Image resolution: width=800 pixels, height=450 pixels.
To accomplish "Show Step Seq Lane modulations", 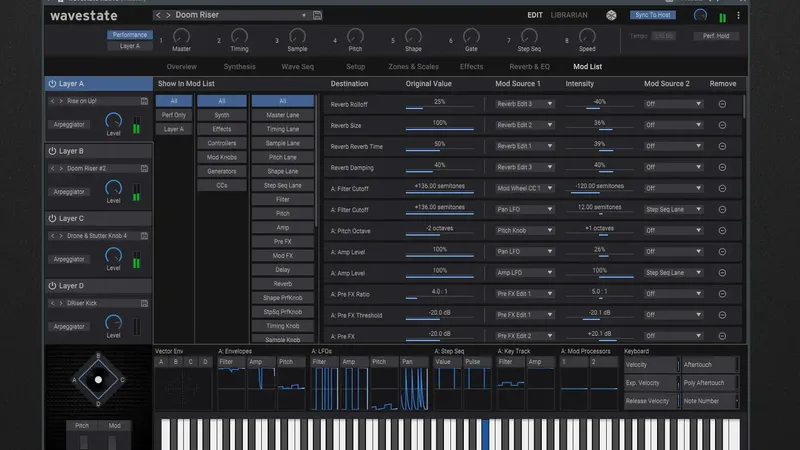I will (x=283, y=185).
